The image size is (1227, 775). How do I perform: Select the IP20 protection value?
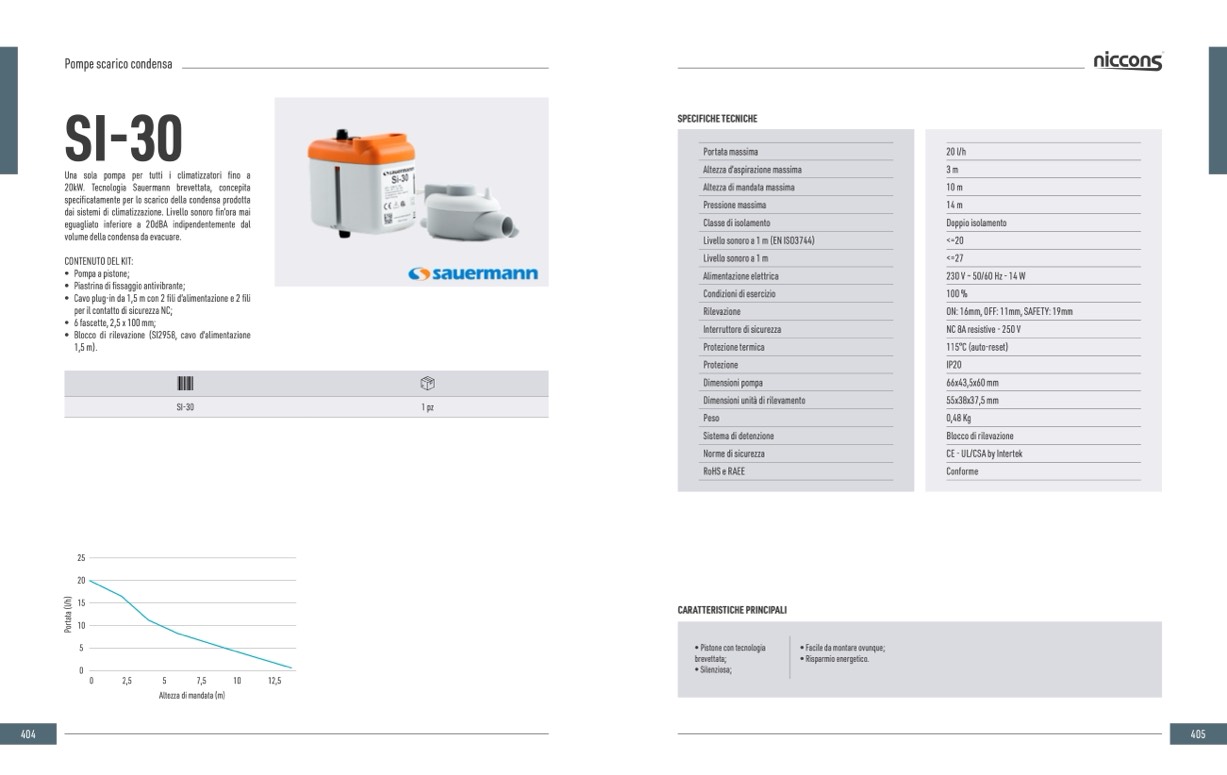[x=954, y=366]
